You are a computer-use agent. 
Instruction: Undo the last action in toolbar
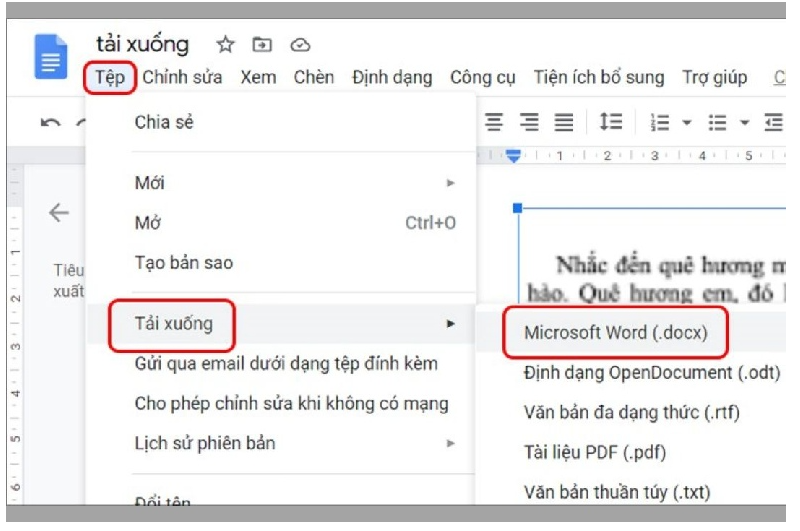(50, 122)
